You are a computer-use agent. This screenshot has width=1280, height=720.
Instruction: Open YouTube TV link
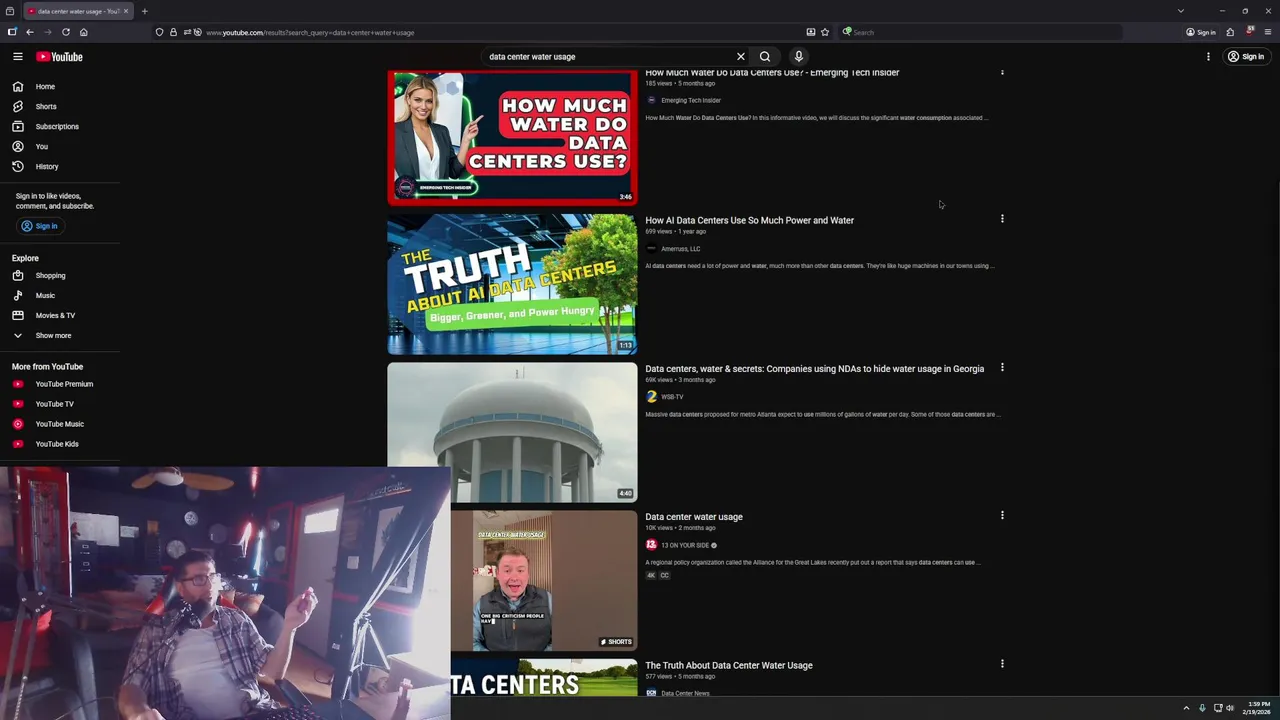coord(54,404)
